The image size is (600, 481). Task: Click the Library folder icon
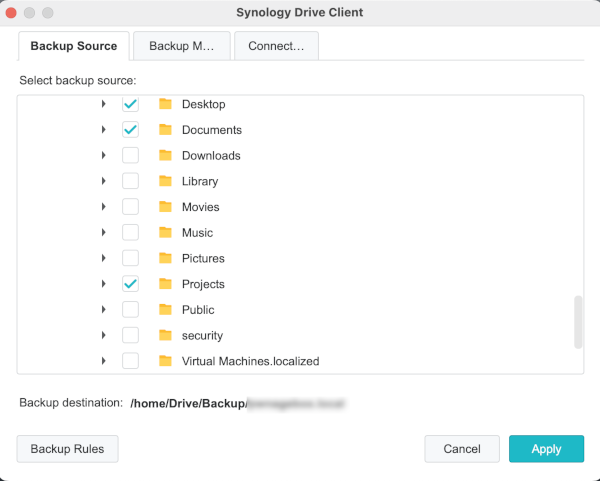165,181
